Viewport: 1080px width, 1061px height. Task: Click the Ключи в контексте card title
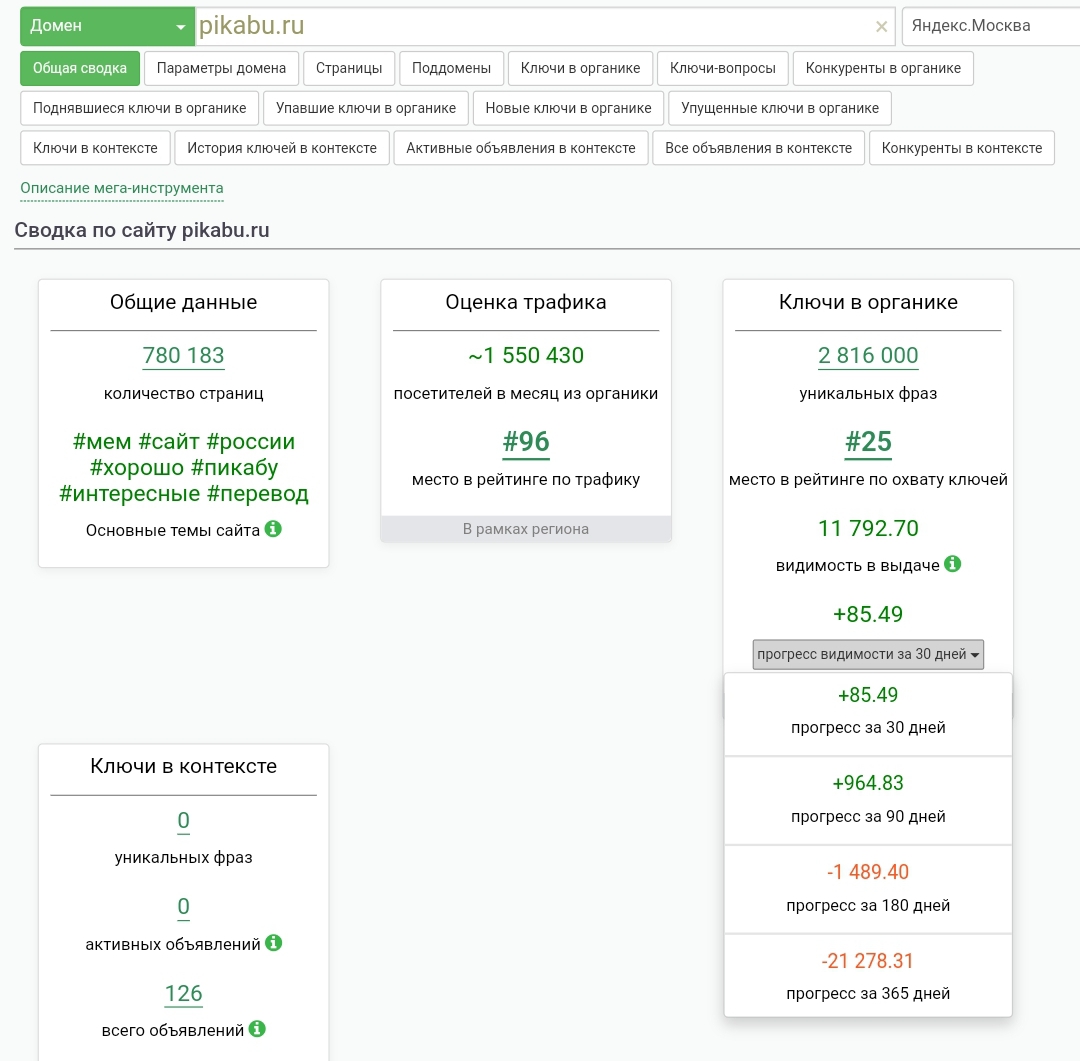coord(183,766)
